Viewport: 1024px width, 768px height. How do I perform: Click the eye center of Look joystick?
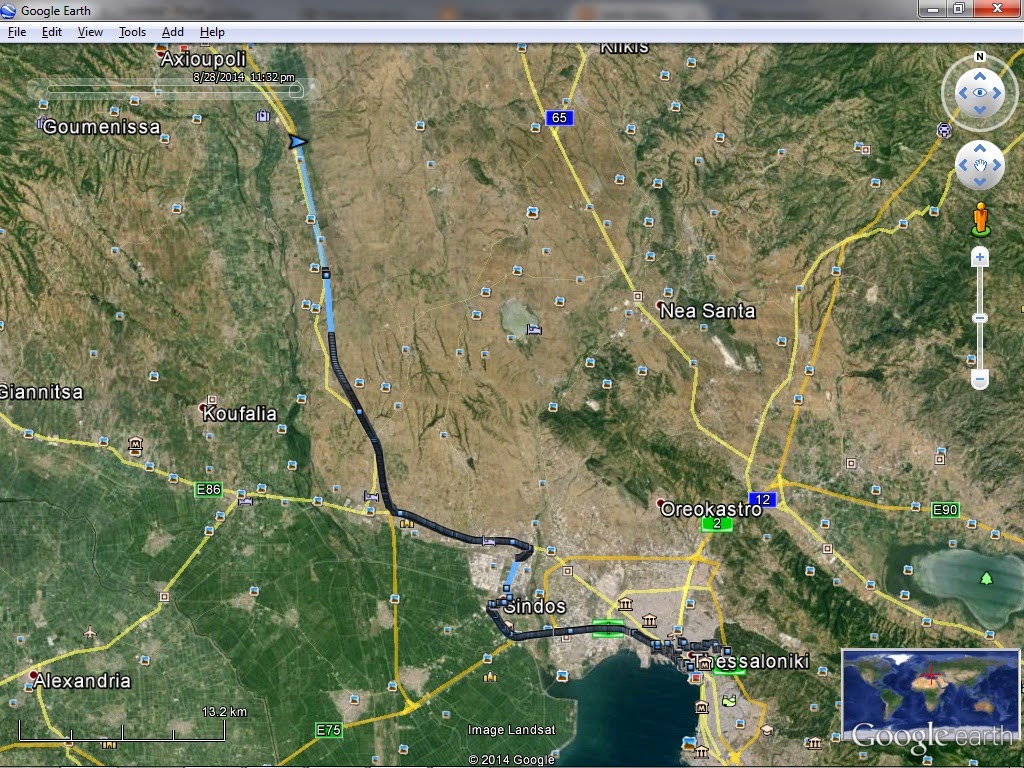pyautogui.click(x=980, y=93)
